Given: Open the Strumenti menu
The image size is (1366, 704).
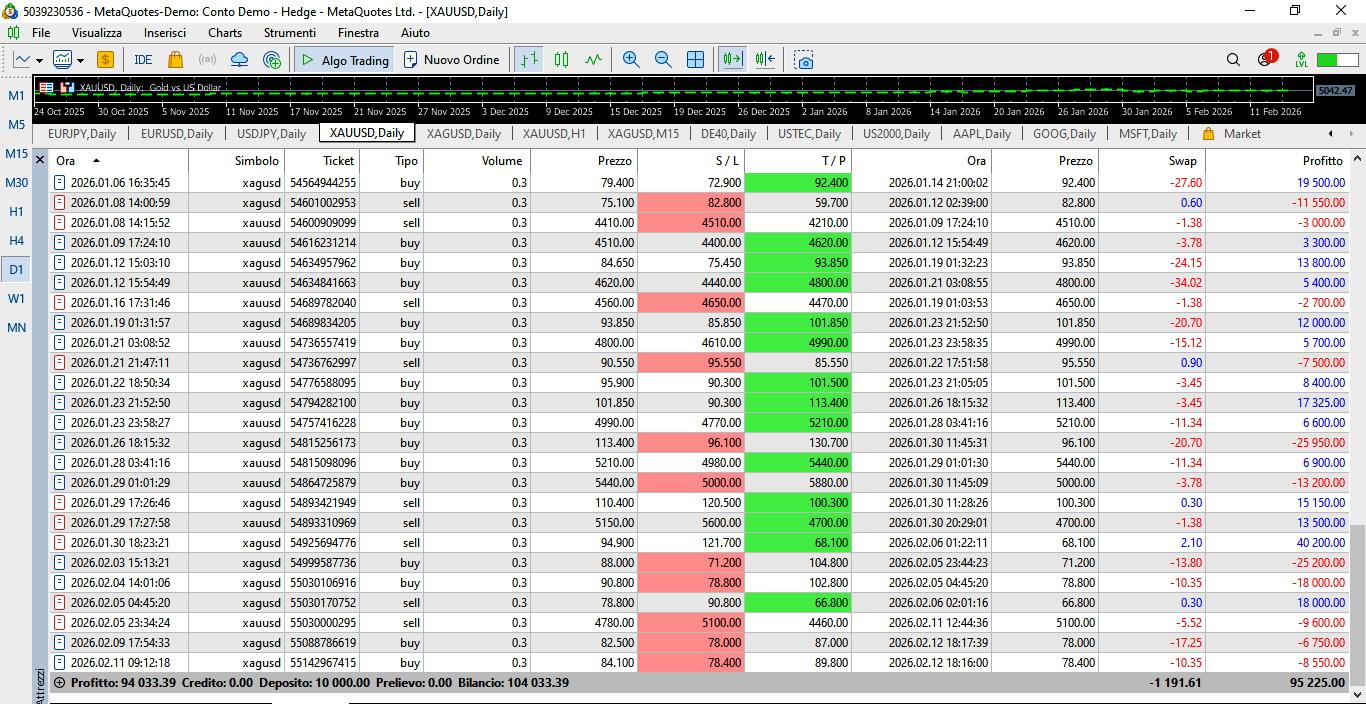Looking at the screenshot, I should 290,33.
